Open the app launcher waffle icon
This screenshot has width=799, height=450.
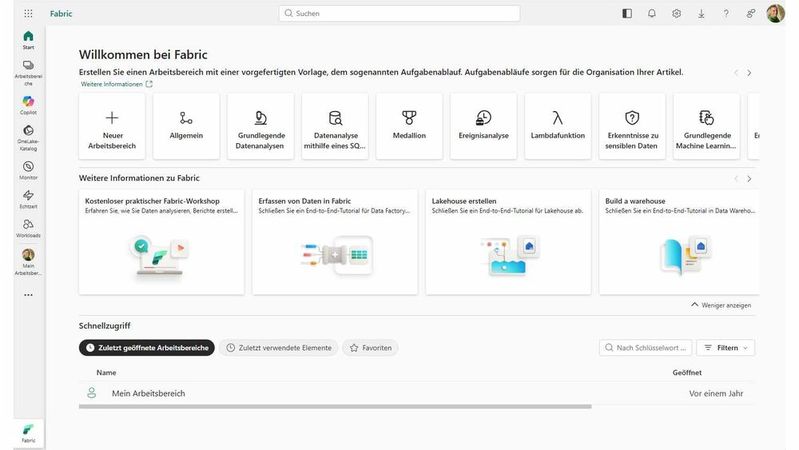point(28,14)
